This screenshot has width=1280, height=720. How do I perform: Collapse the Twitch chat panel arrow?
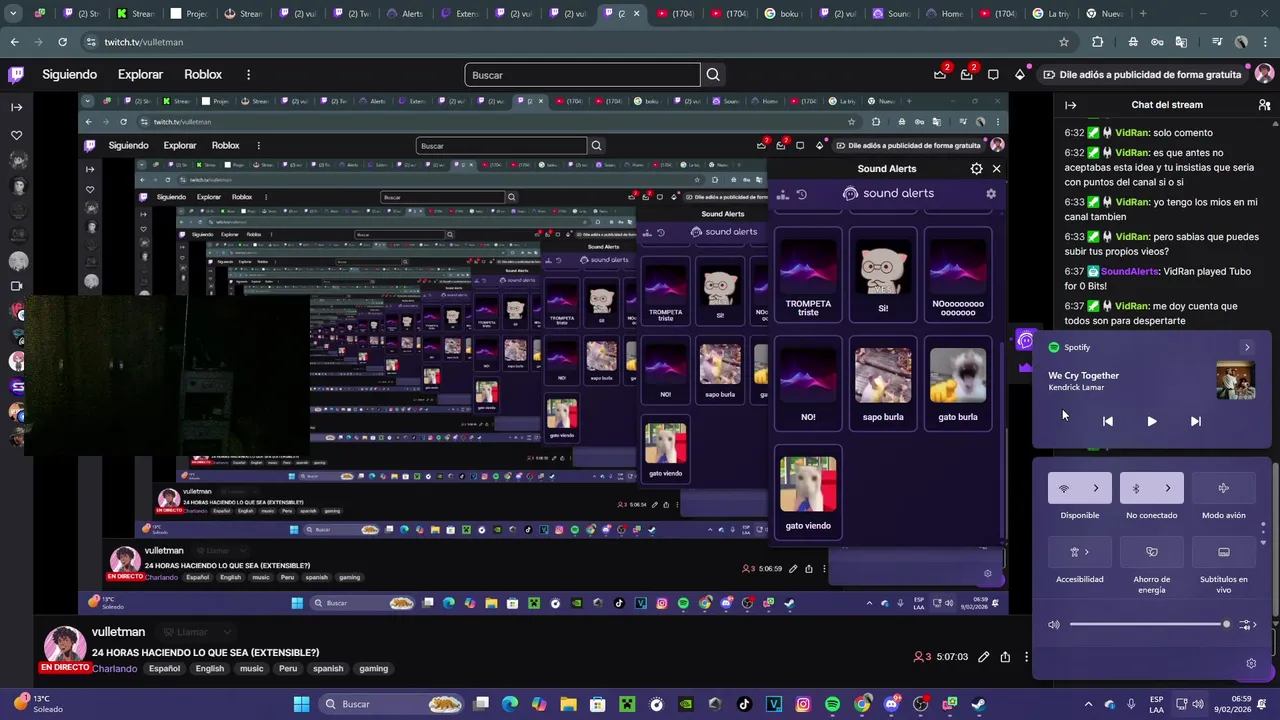[1070, 105]
